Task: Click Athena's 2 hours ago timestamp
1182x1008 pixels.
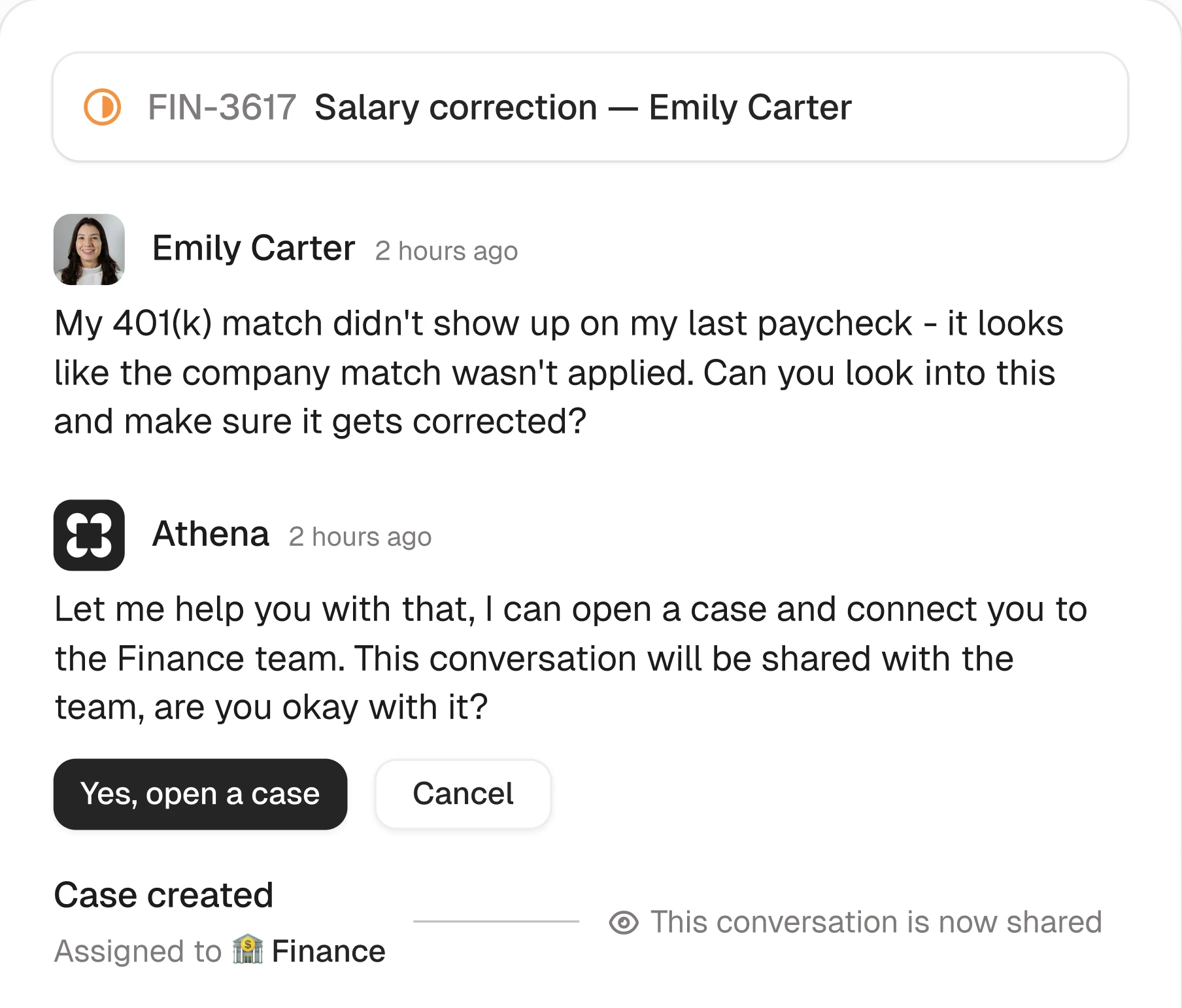Action: [x=360, y=537]
